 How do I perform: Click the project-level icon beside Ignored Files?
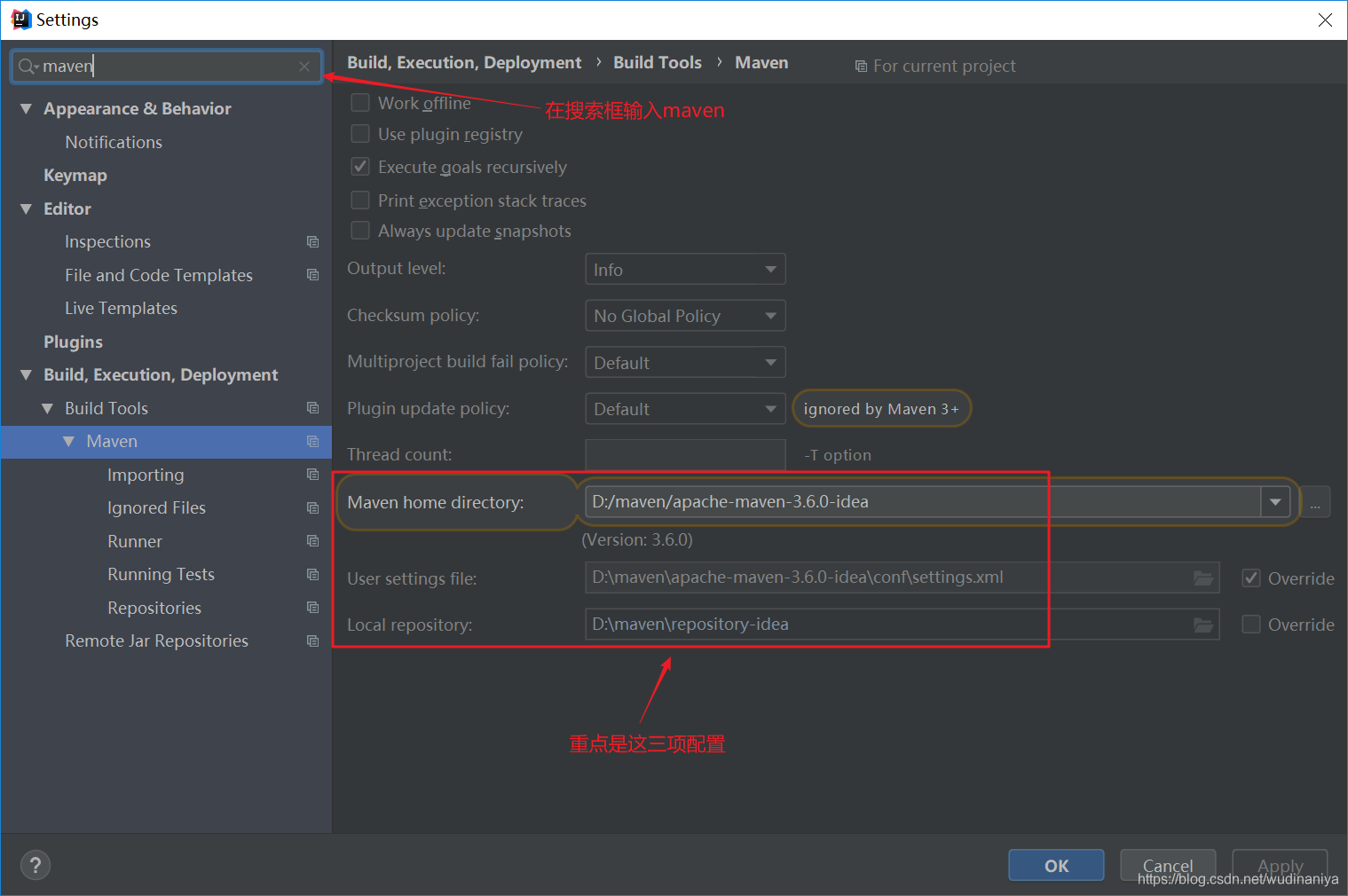312,508
